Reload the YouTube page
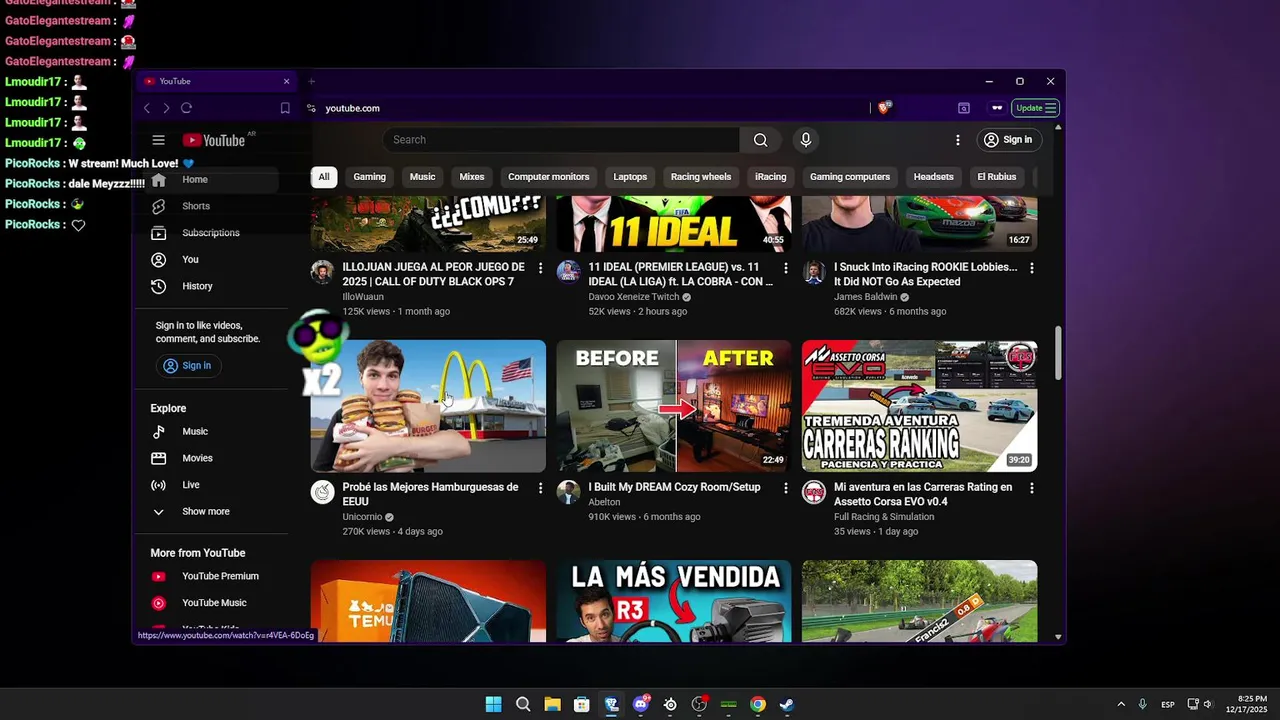Viewport: 1280px width, 720px height. pos(186,108)
